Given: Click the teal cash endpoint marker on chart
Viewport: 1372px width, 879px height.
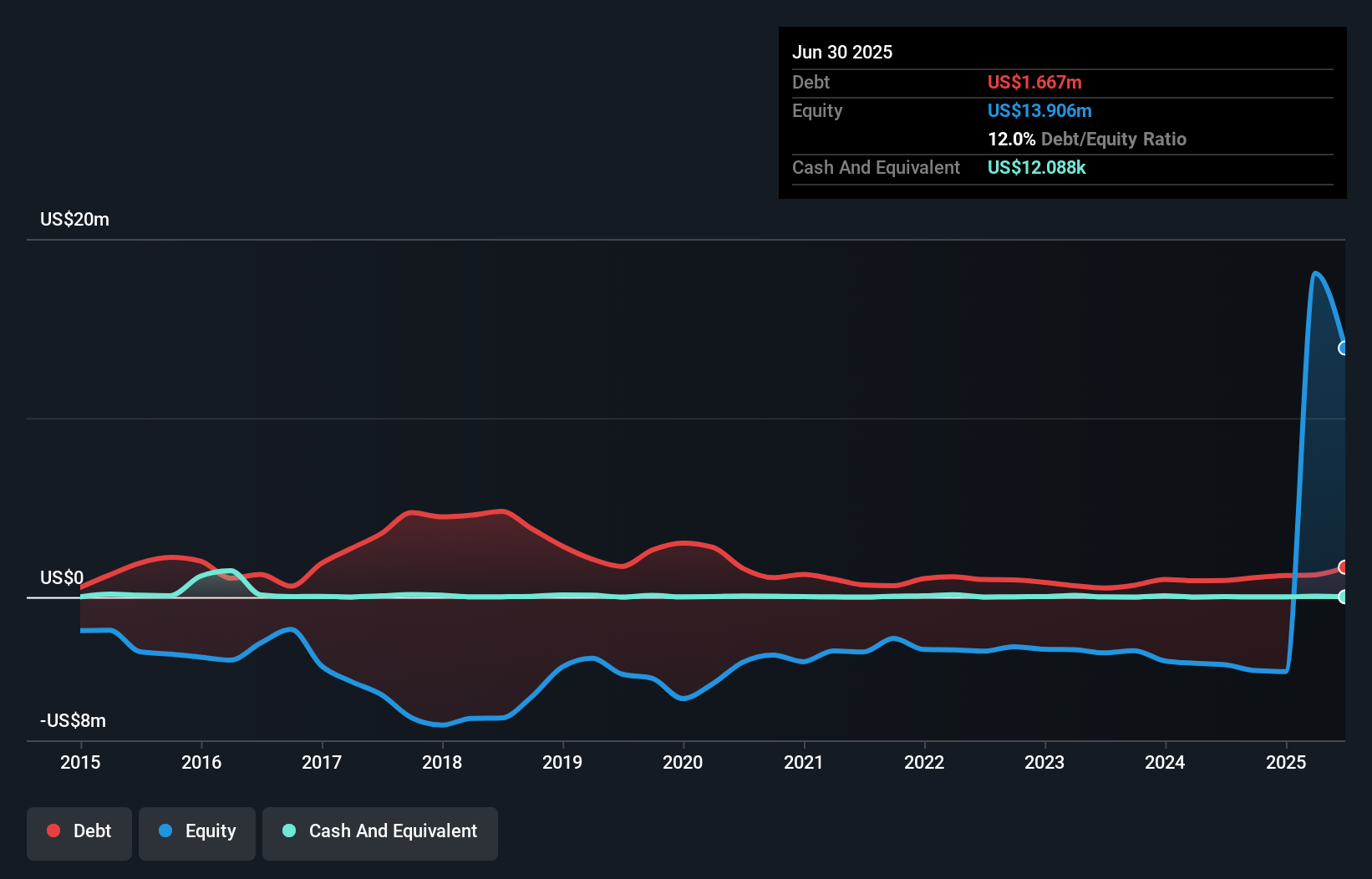Looking at the screenshot, I should tap(1344, 597).
